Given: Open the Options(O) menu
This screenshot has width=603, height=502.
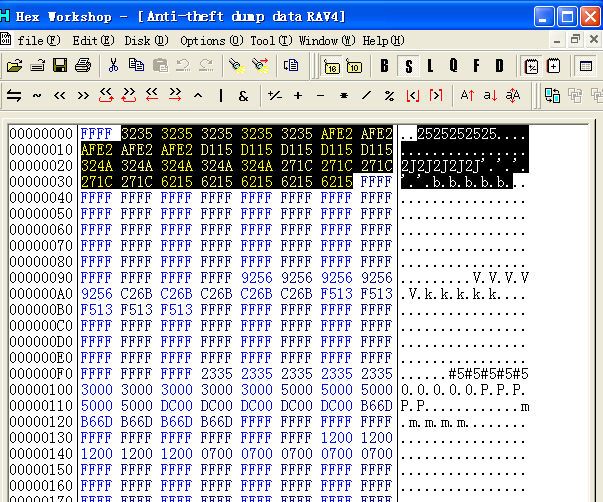Looking at the screenshot, I should (212, 40).
